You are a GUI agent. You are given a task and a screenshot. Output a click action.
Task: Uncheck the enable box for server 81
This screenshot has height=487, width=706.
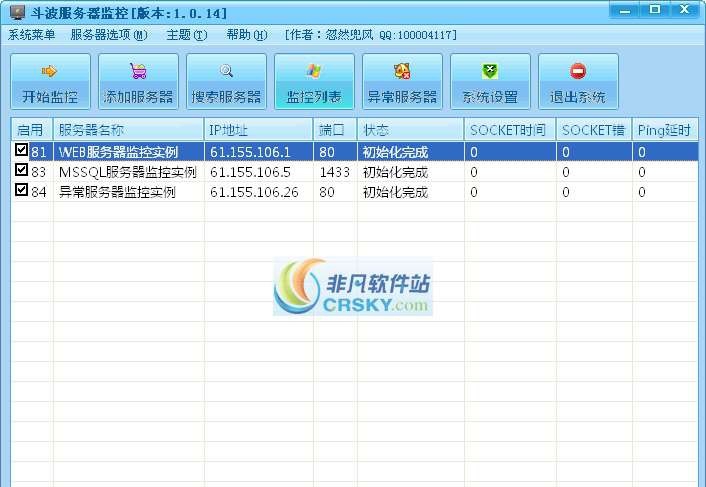[21, 149]
